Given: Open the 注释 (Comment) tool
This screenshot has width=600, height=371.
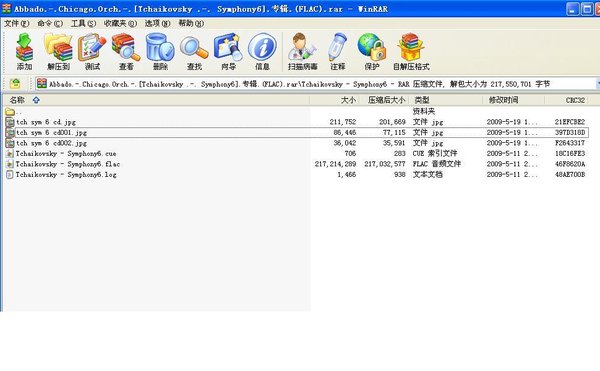Looking at the screenshot, I should click(338, 51).
